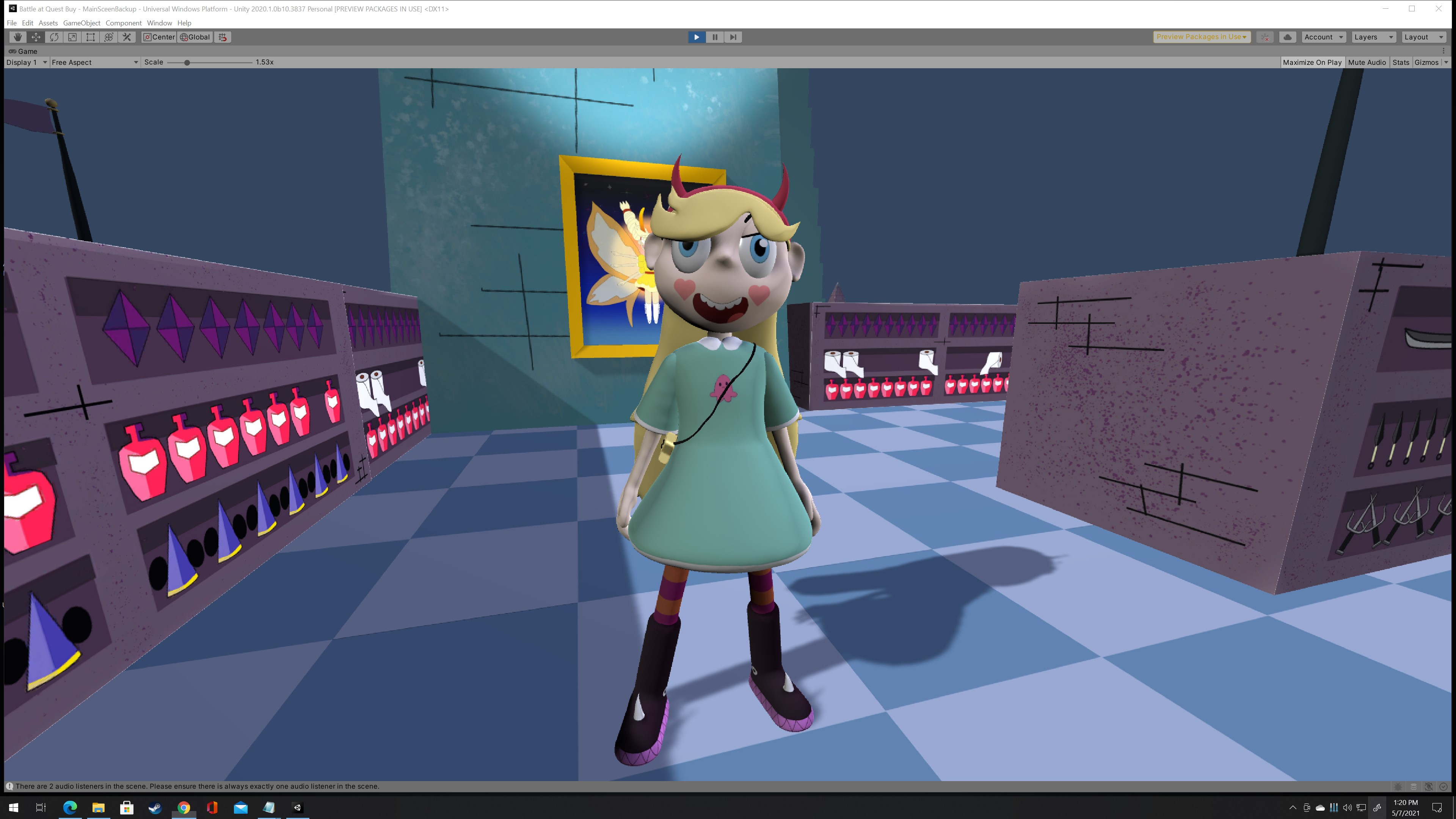Click the audio listeners warning message
The height and width of the screenshot is (819, 1456).
(197, 786)
